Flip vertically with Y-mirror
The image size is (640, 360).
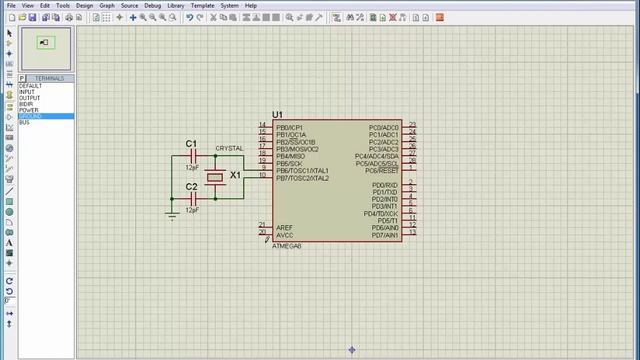click(x=9, y=324)
